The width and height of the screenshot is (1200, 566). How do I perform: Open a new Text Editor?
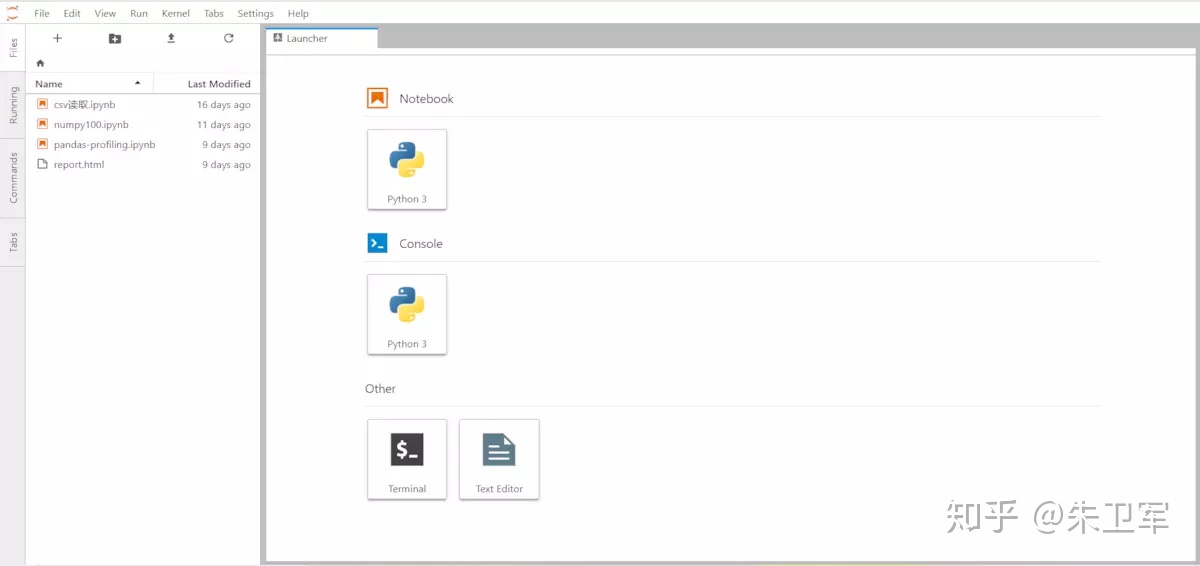[499, 459]
